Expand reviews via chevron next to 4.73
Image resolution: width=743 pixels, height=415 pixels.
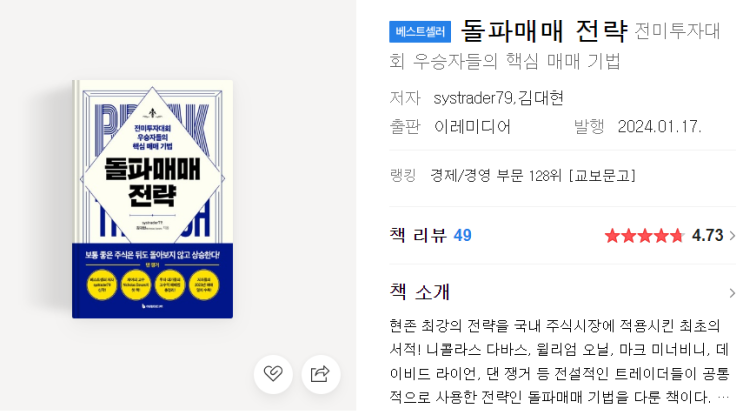[732, 235]
